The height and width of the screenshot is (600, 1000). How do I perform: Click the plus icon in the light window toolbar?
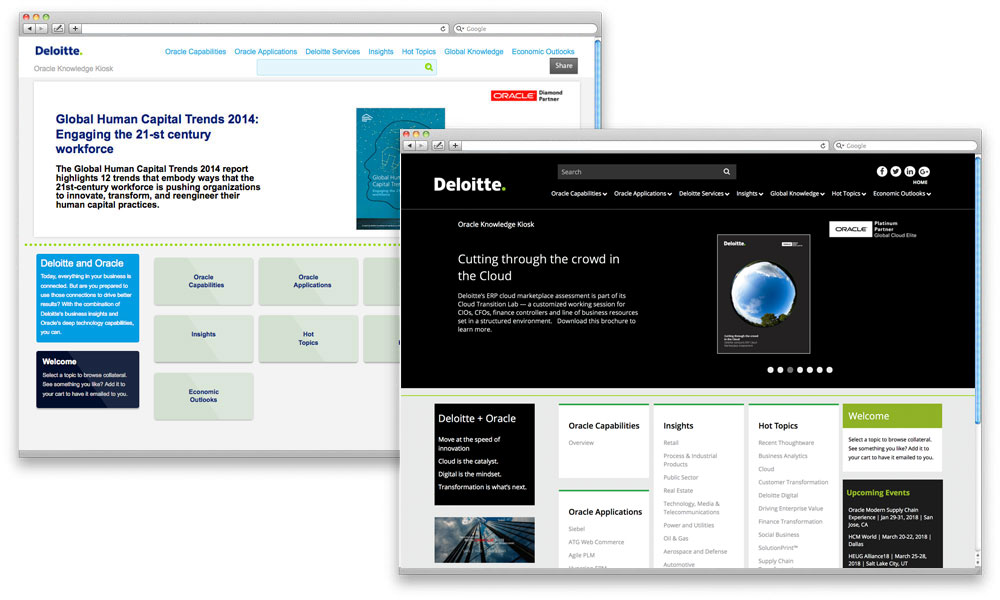(x=75, y=29)
